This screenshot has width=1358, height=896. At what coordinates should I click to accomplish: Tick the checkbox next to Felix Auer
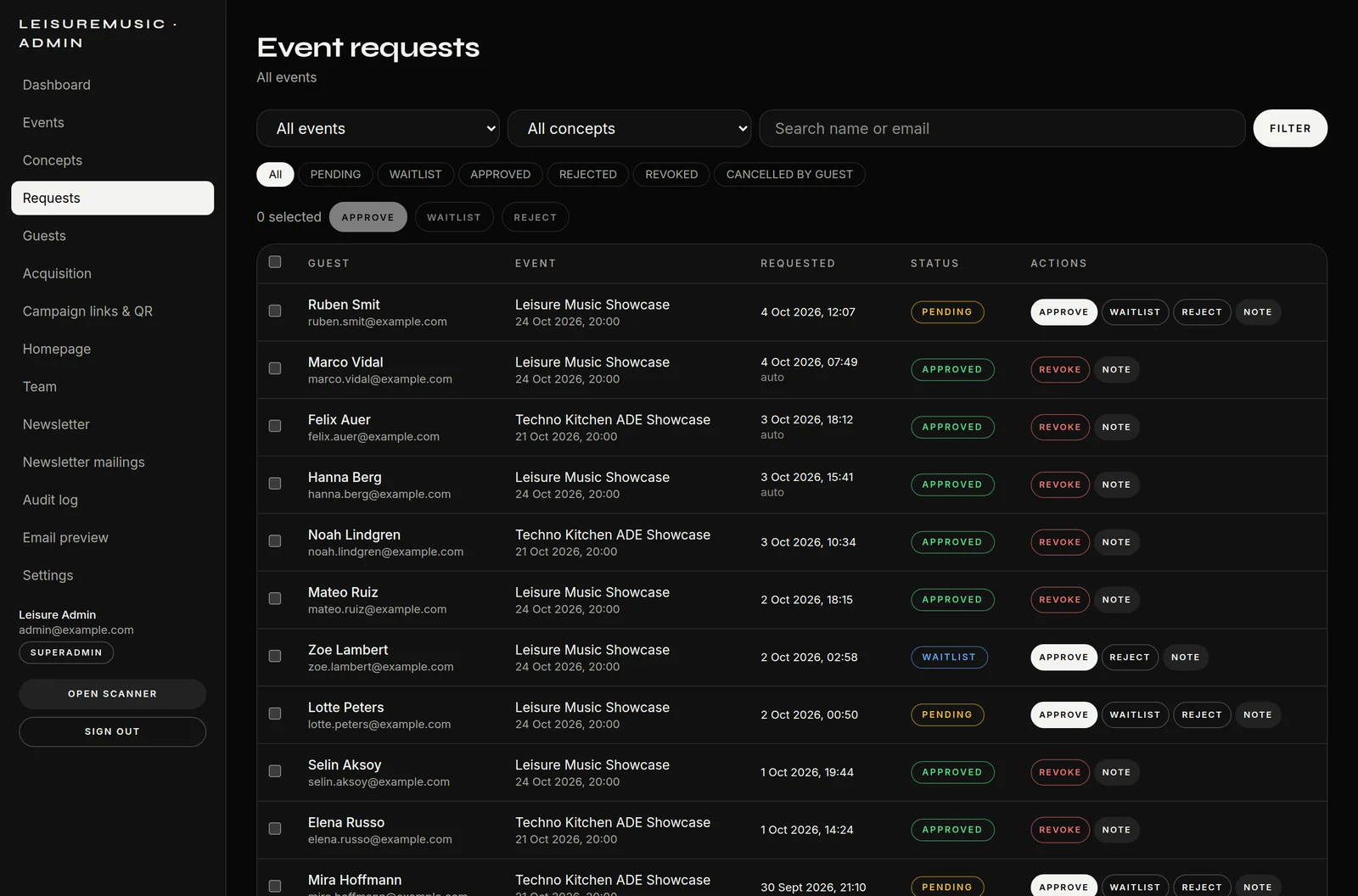275,427
